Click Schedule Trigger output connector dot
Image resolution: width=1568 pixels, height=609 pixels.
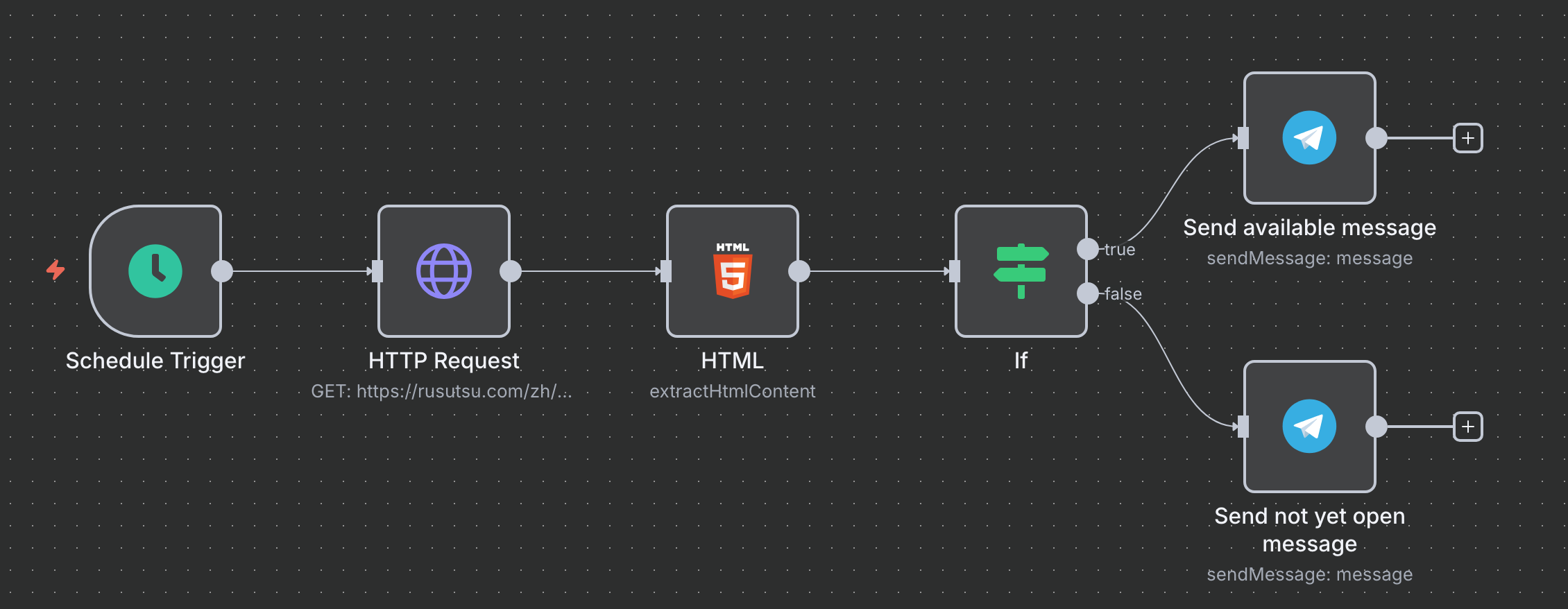tap(222, 271)
